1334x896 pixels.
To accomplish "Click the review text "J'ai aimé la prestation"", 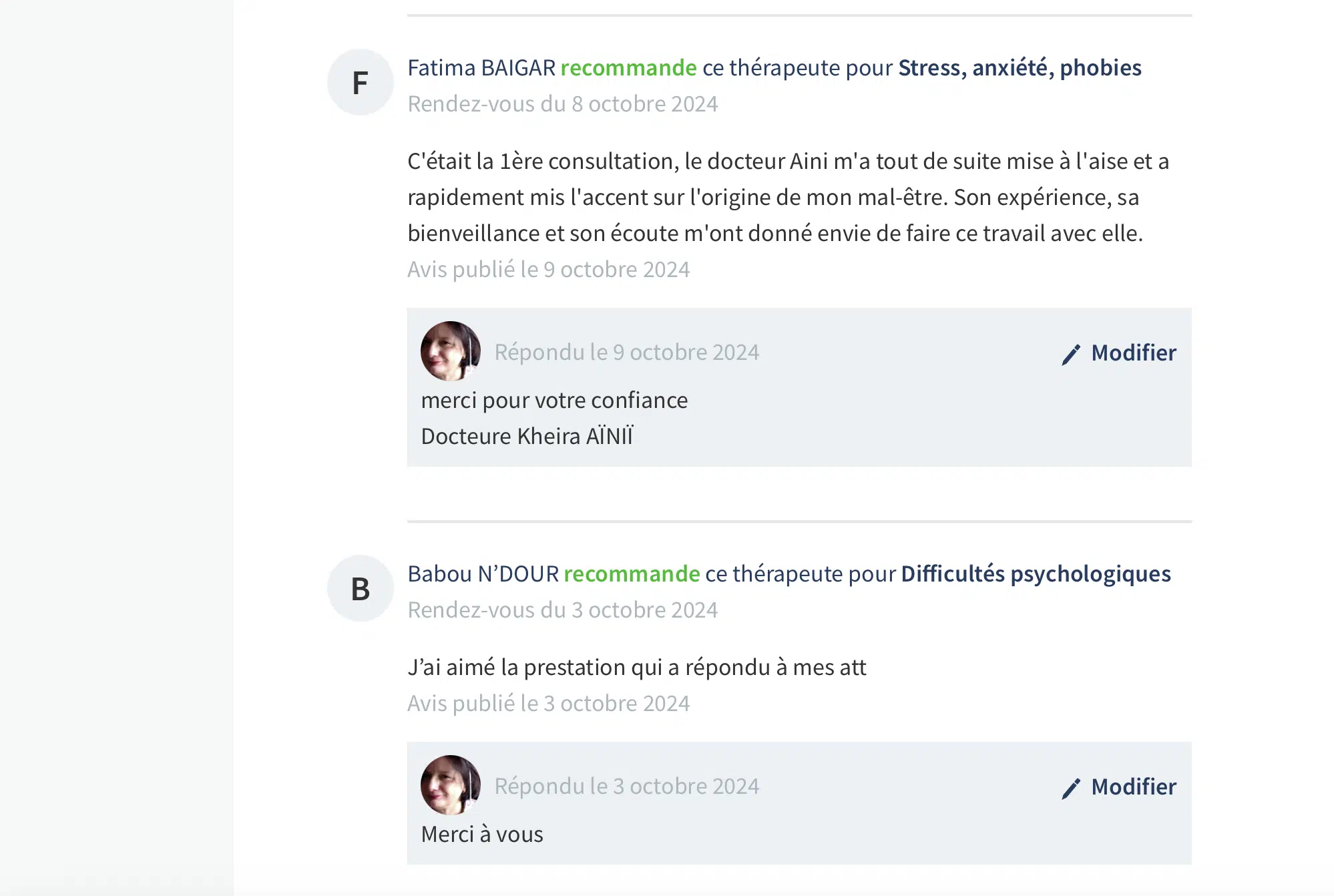I will [636, 668].
